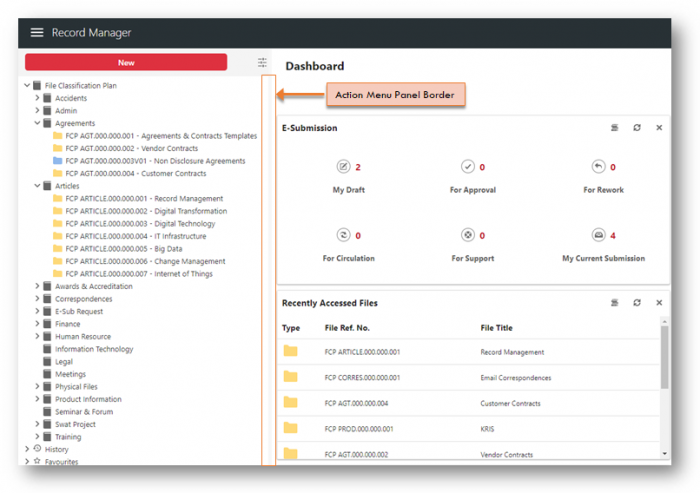
Task: Close the Recently Accessed Files panel
Action: (x=659, y=302)
